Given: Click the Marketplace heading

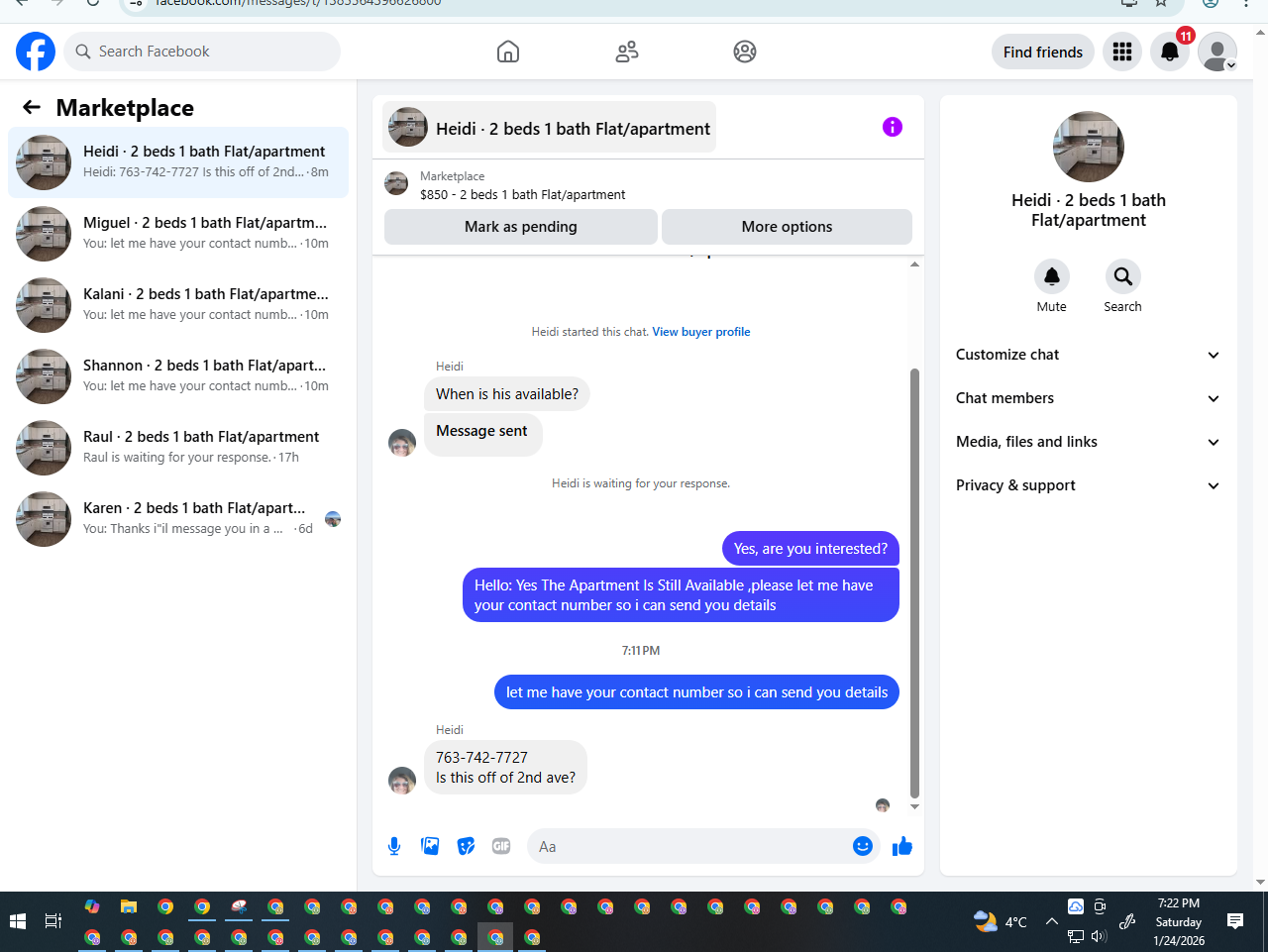Looking at the screenshot, I should (x=125, y=107).
